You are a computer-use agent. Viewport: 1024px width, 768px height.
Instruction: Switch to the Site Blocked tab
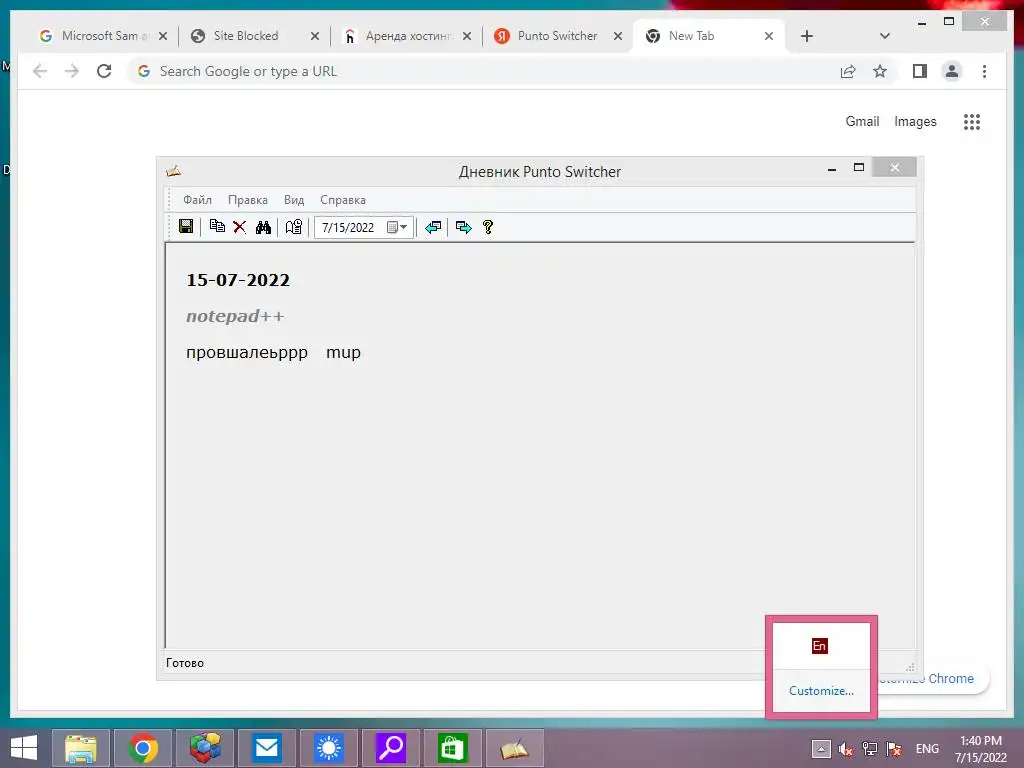click(x=246, y=36)
